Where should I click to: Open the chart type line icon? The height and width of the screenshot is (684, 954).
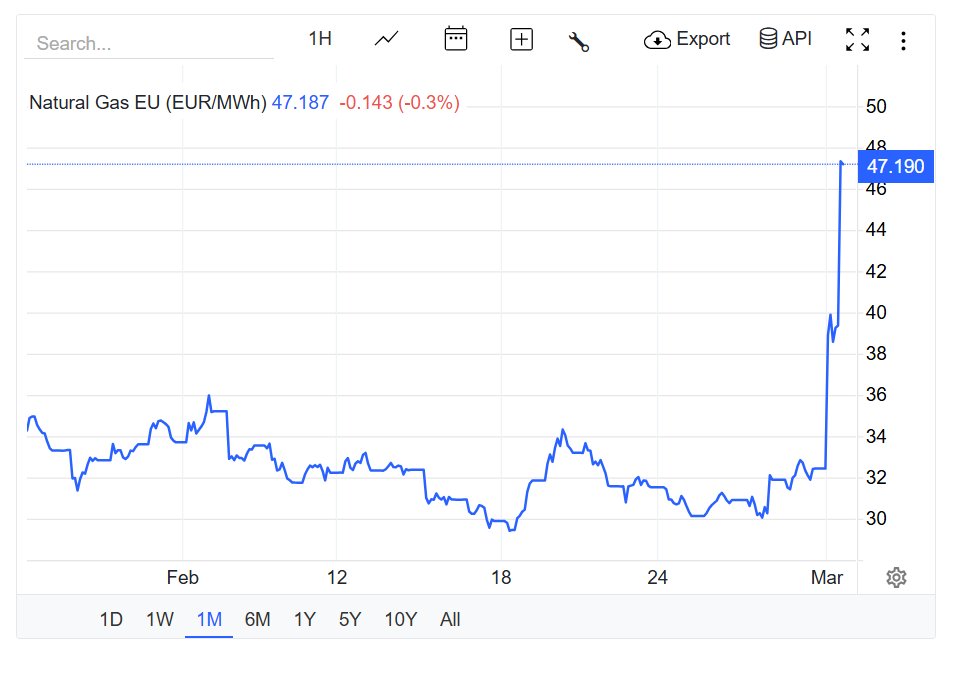coord(386,39)
